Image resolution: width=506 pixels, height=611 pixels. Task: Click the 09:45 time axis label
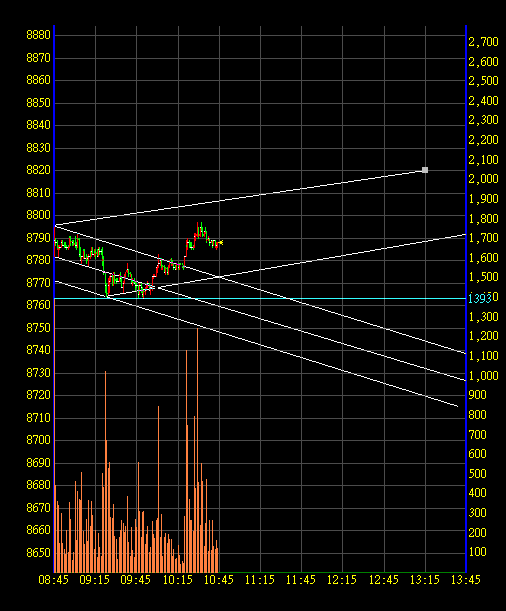pos(136,580)
